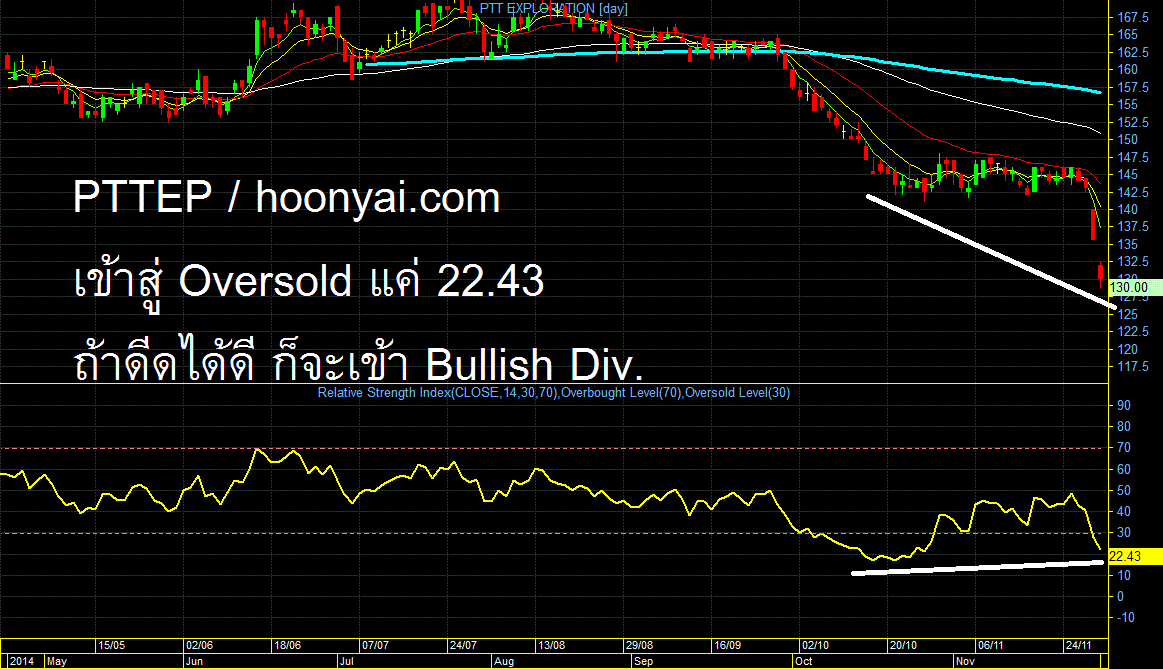The height and width of the screenshot is (669, 1163).
Task: Click the 122.5 price axis label
Action: tap(1133, 331)
